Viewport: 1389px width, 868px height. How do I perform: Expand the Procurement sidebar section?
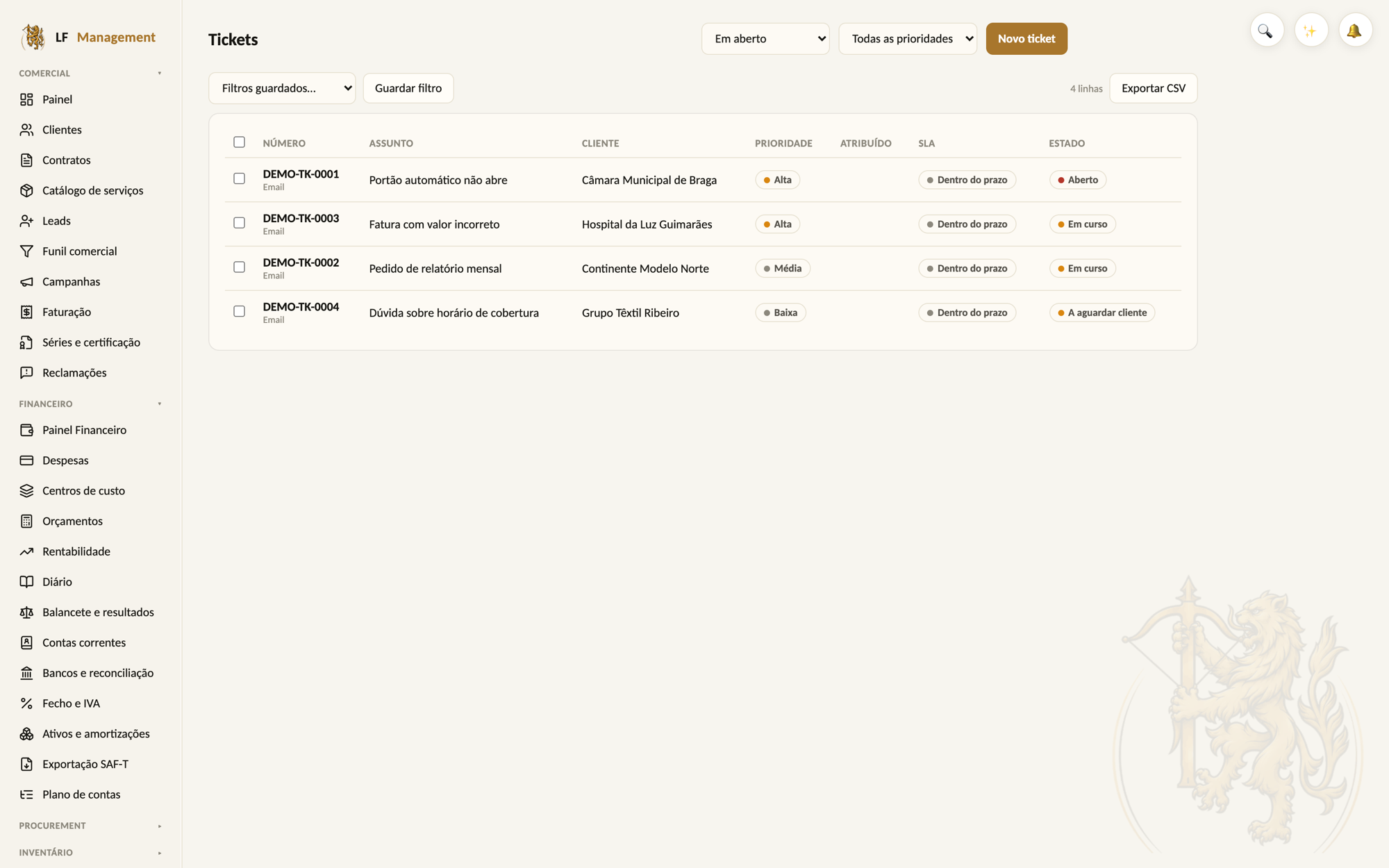(x=90, y=826)
